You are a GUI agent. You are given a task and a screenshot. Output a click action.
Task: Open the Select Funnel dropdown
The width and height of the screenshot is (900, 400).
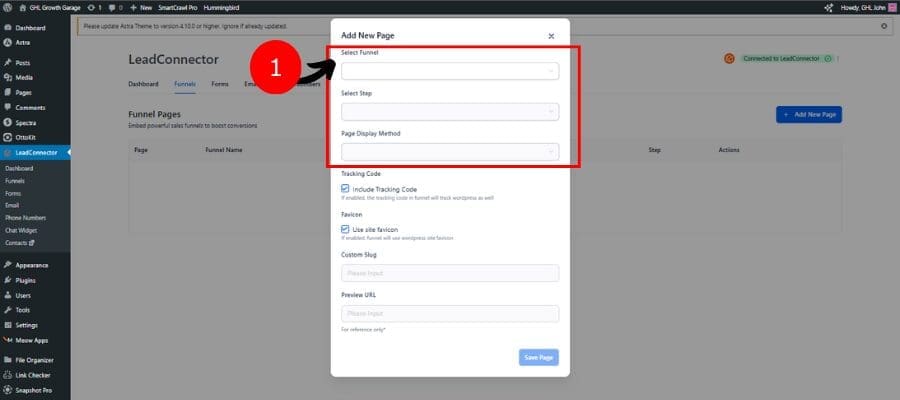pos(450,71)
